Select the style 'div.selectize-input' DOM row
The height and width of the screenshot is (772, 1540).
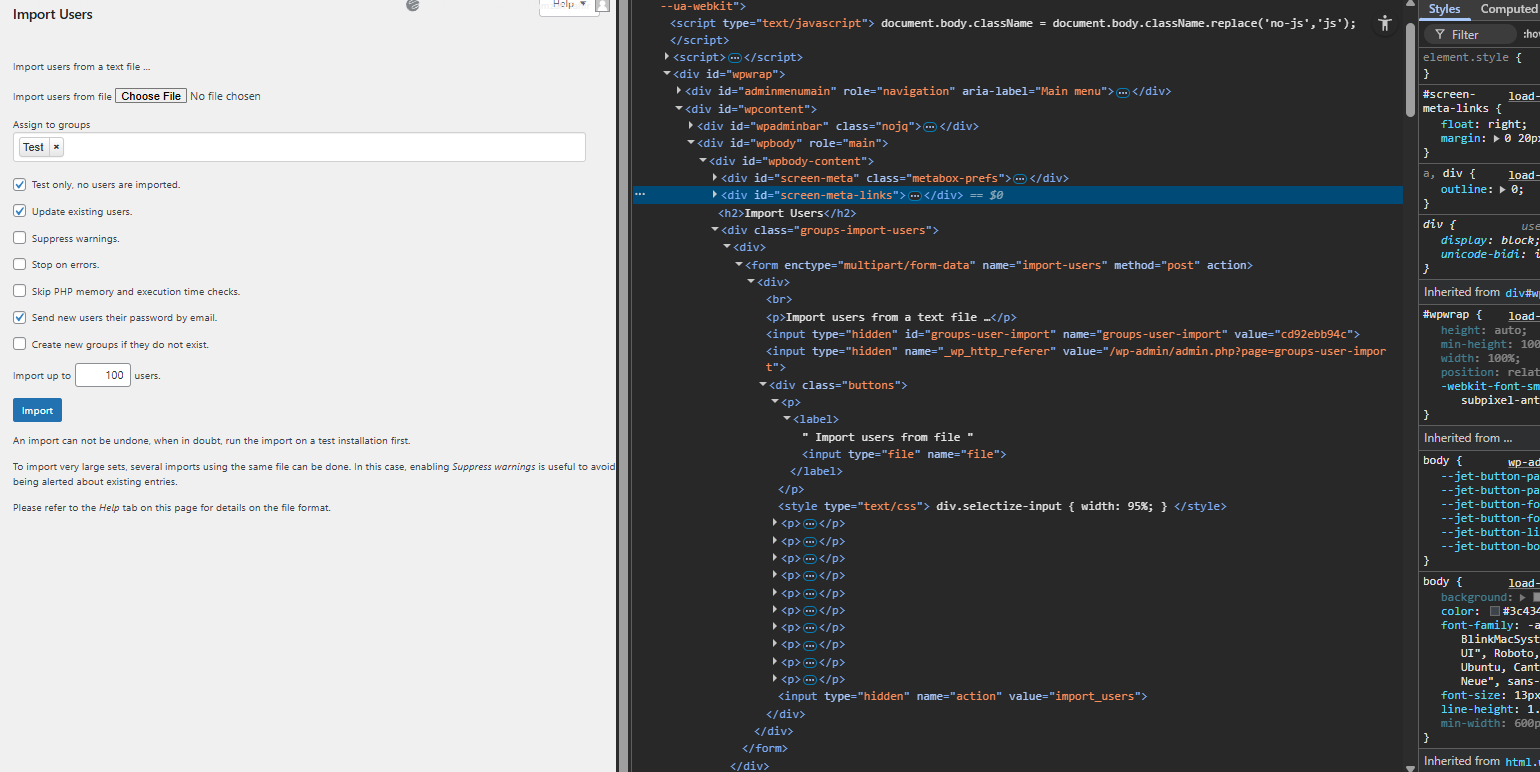pos(1002,507)
